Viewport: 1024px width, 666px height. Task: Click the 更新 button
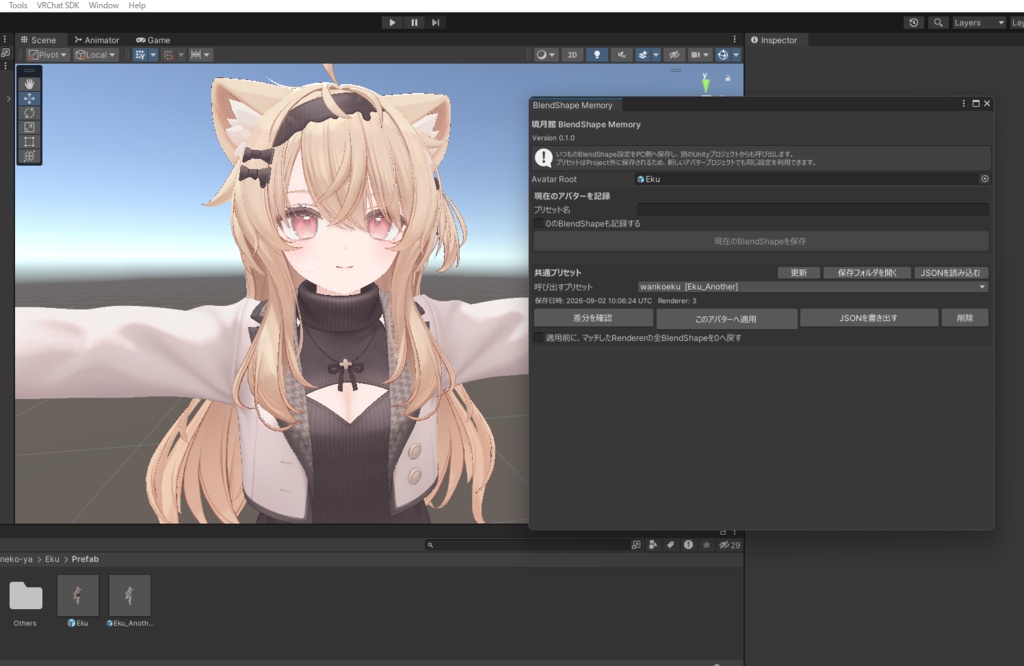(x=799, y=273)
